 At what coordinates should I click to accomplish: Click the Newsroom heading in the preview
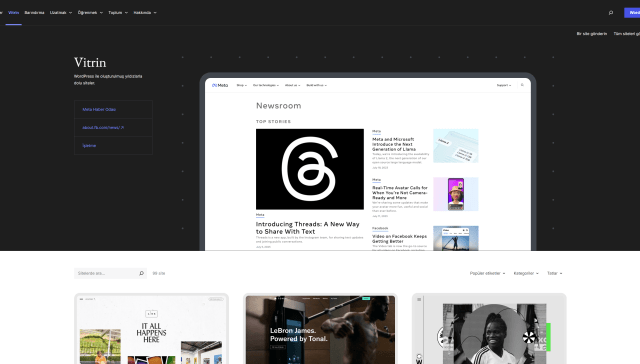point(278,106)
